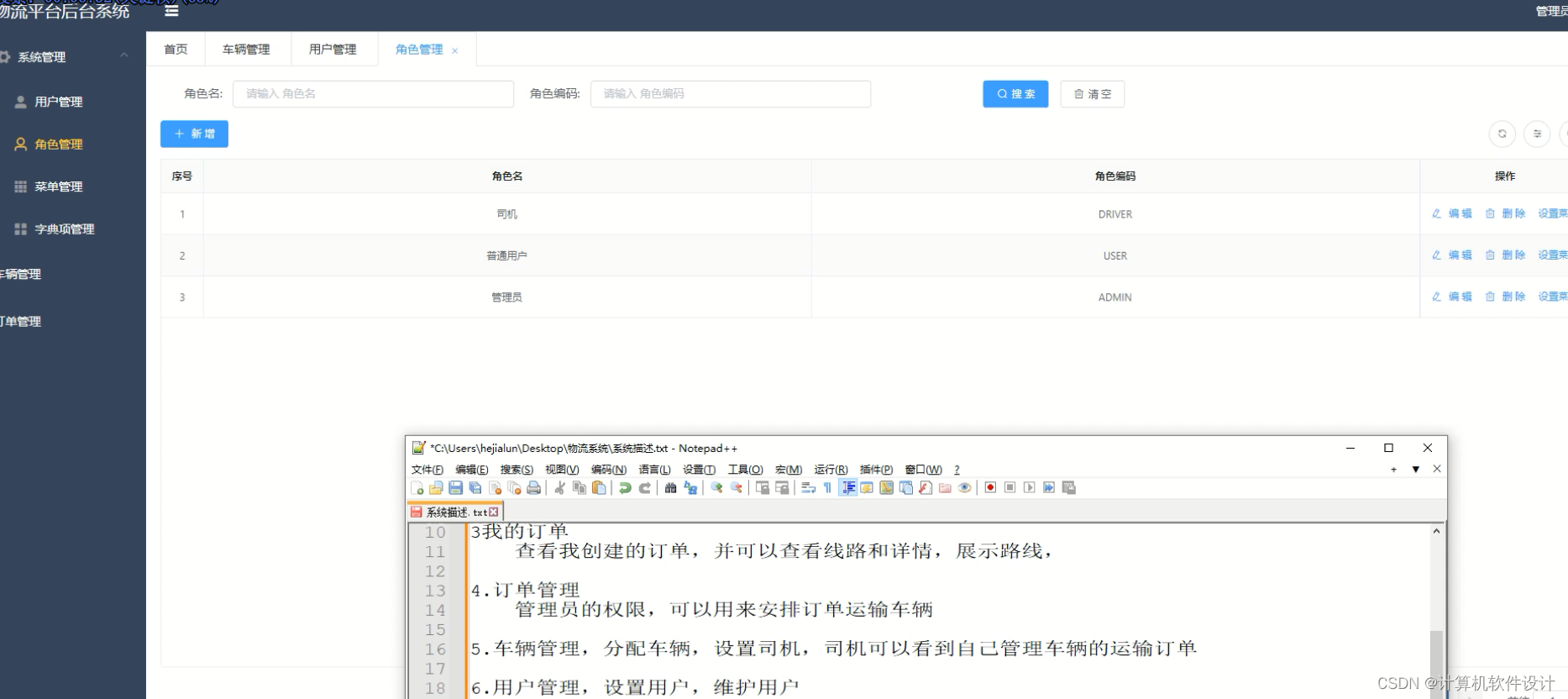
Task: Click the black dropdown triangle beside Notepad++ menu
Action: click(1415, 470)
